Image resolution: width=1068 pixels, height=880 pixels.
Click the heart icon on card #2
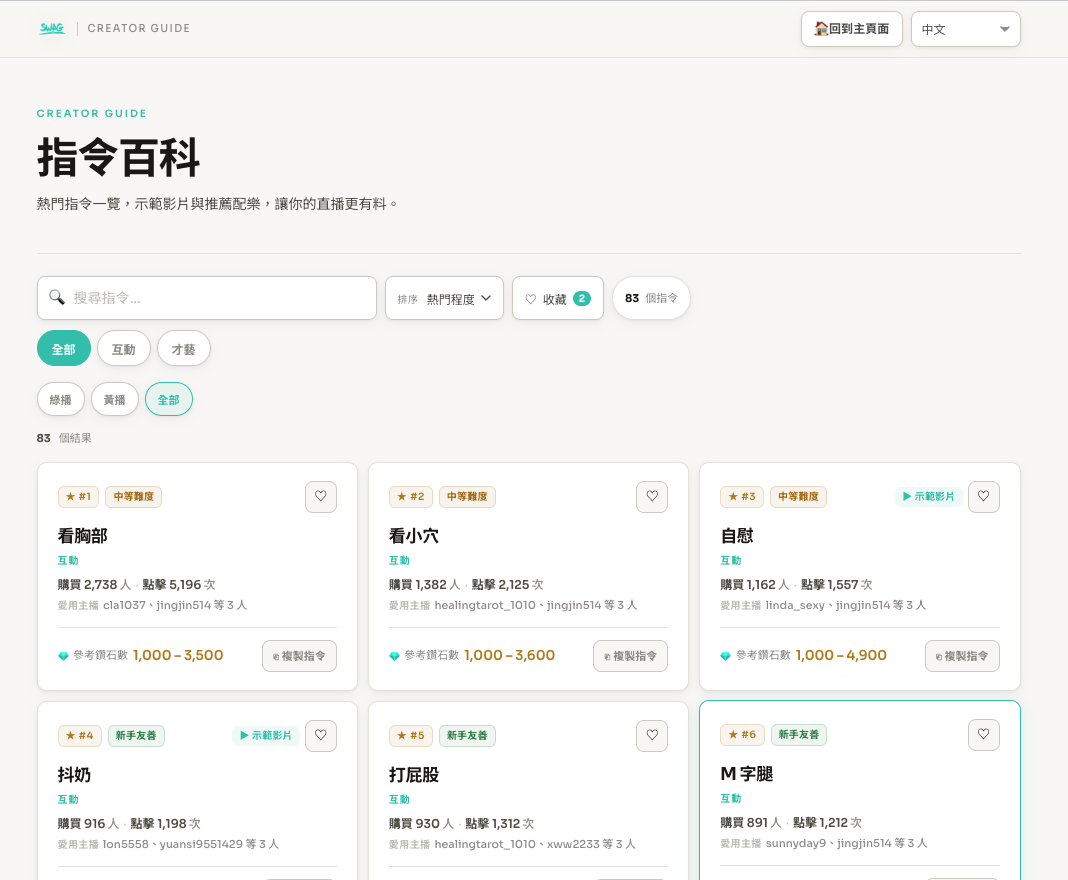[652, 497]
